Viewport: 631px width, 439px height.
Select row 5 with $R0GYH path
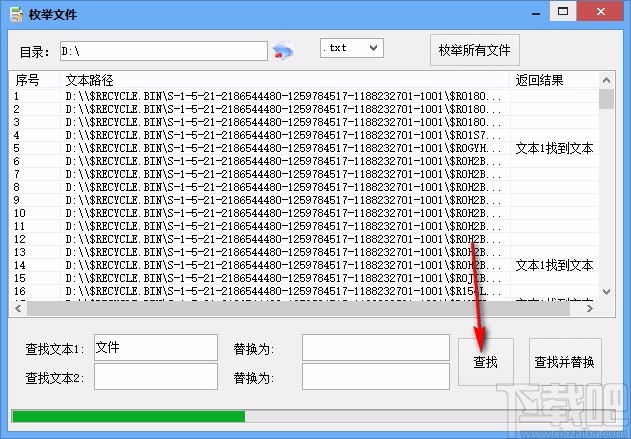[304, 148]
